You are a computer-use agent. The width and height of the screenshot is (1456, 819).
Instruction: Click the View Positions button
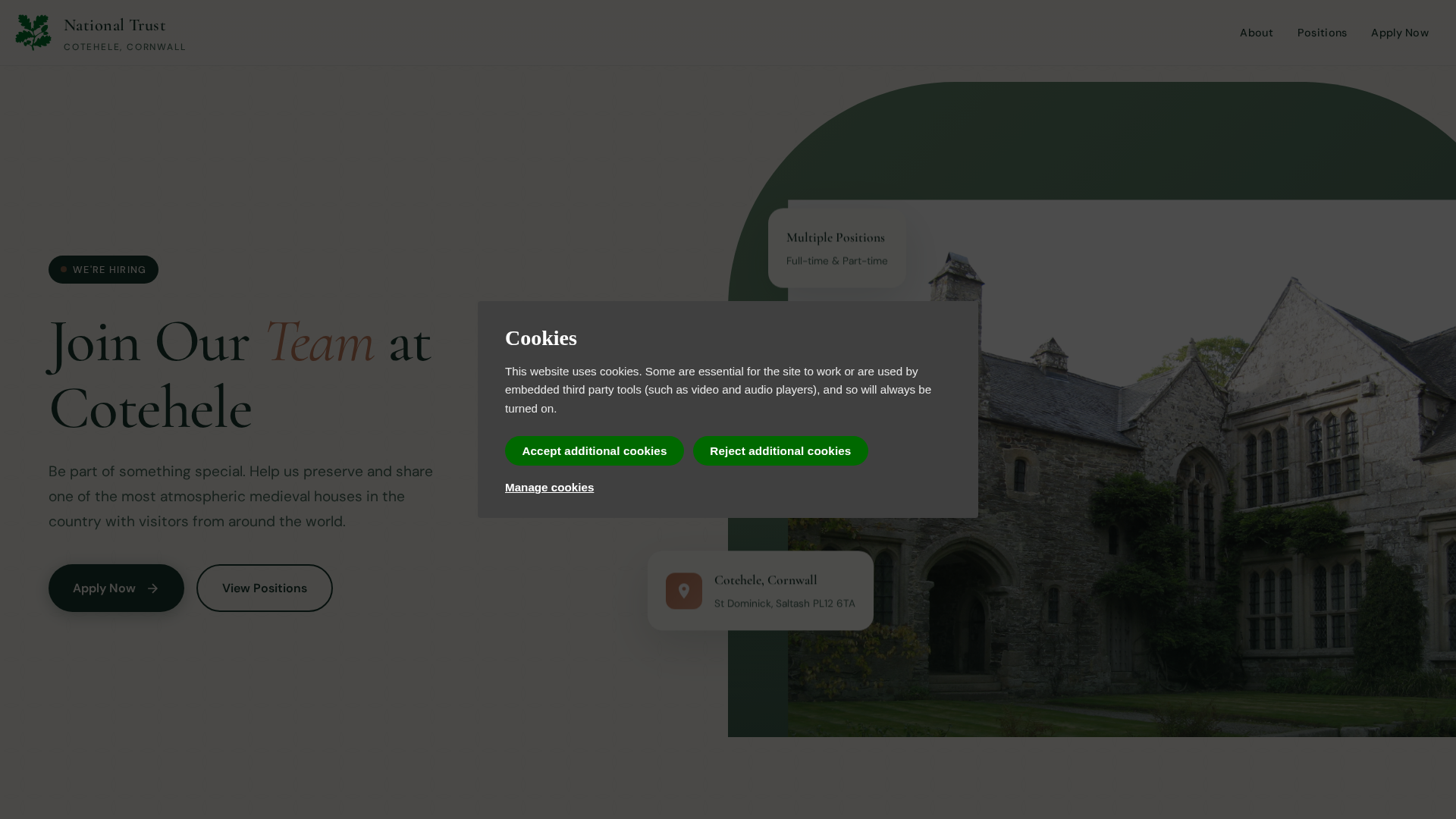(x=265, y=588)
